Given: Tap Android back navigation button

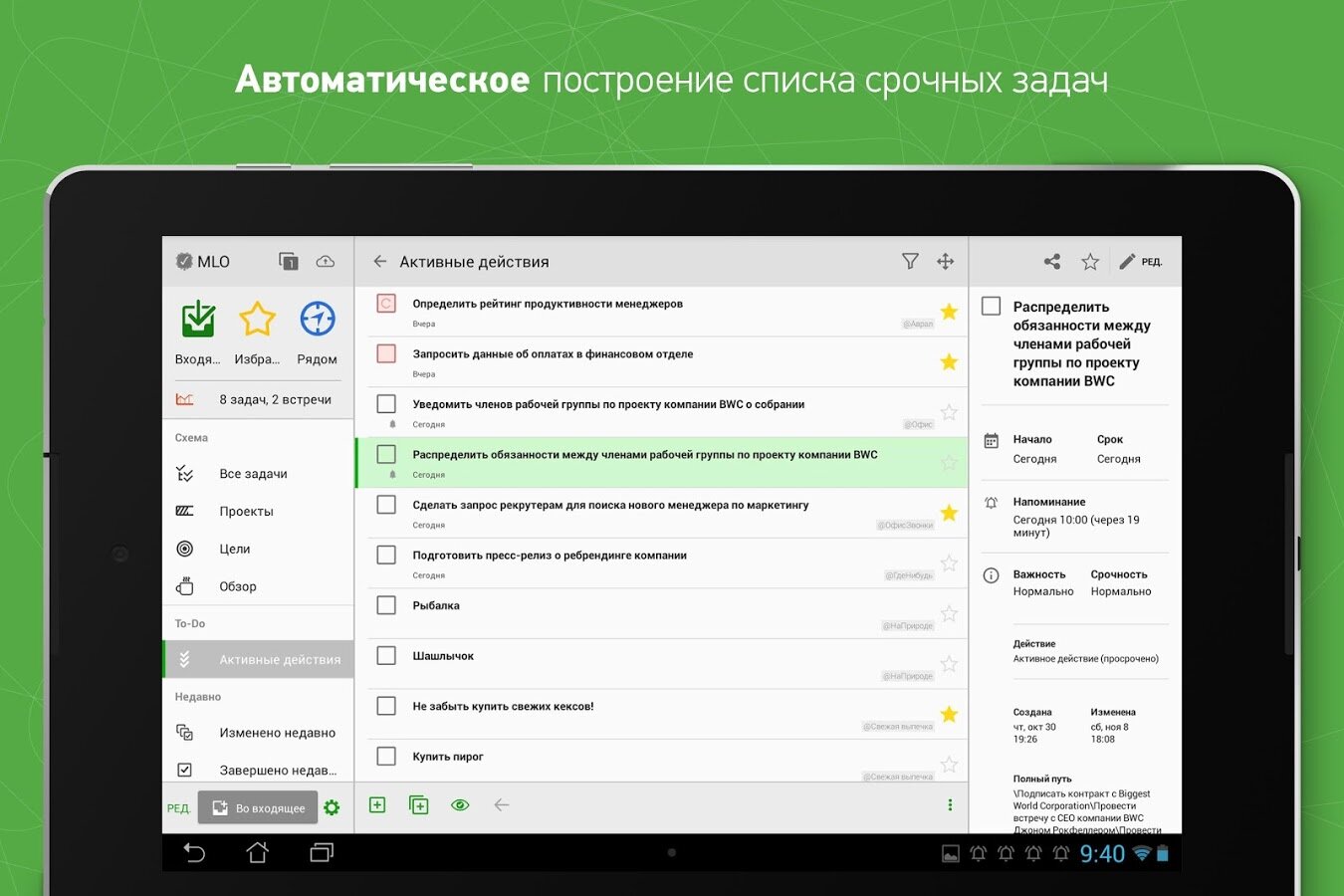Looking at the screenshot, I should [194, 852].
